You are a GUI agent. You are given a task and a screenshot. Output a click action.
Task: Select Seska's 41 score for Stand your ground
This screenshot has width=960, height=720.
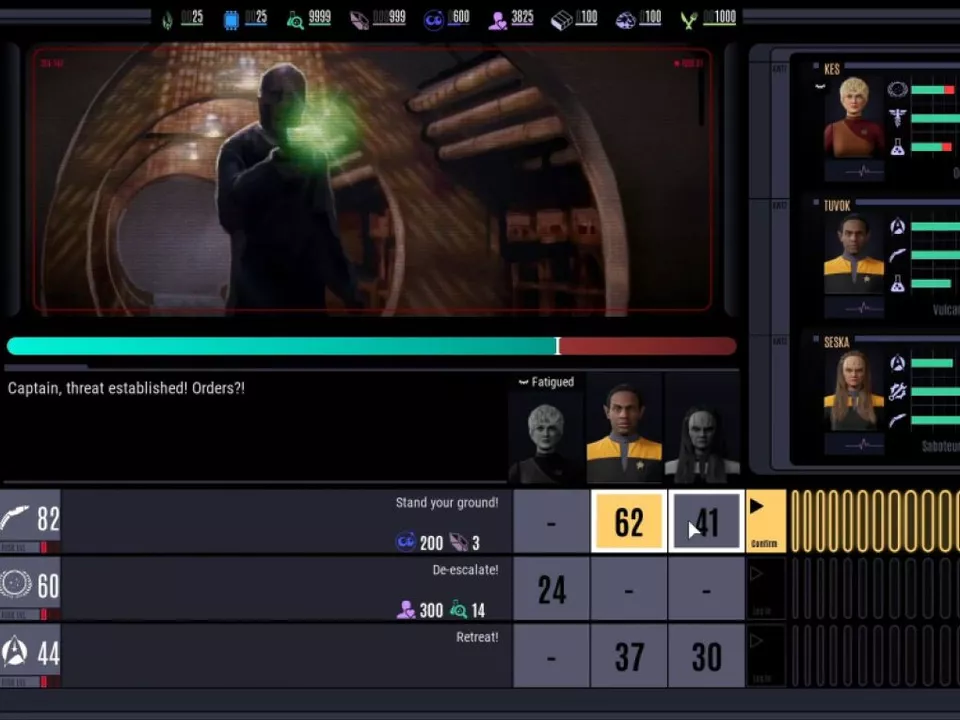706,521
